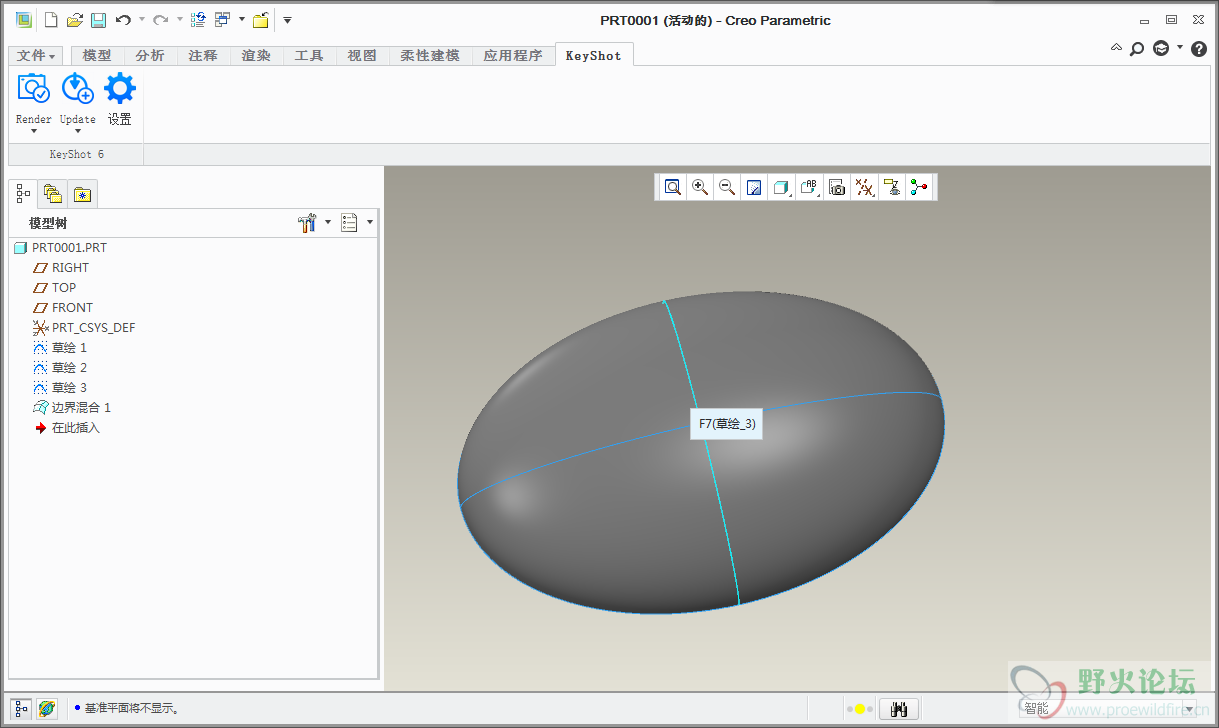This screenshot has width=1219, height=728.
Task: Select the RIGHT datum plane
Action: click(70, 267)
